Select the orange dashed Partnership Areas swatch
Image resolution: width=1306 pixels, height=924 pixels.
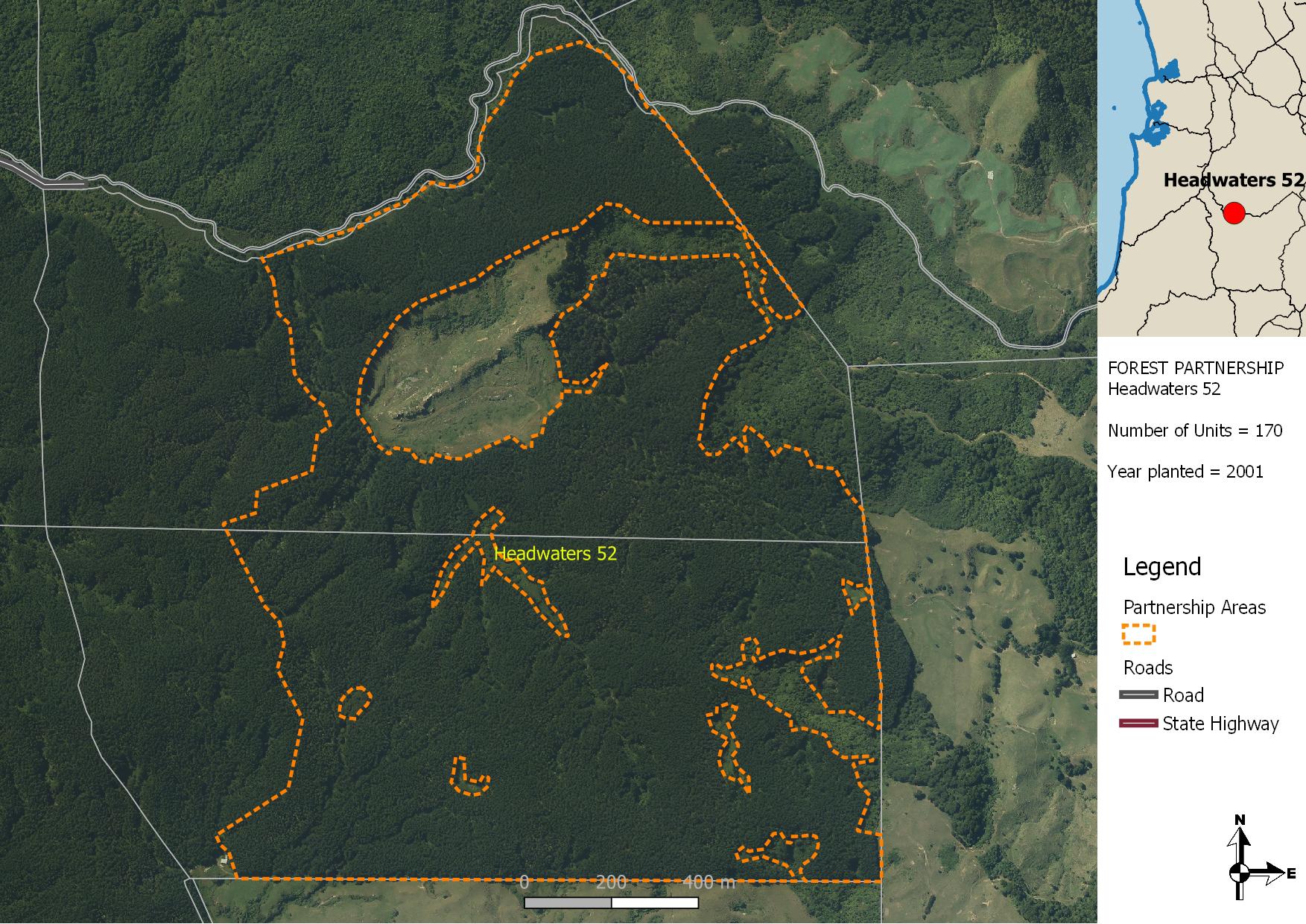tap(1138, 634)
